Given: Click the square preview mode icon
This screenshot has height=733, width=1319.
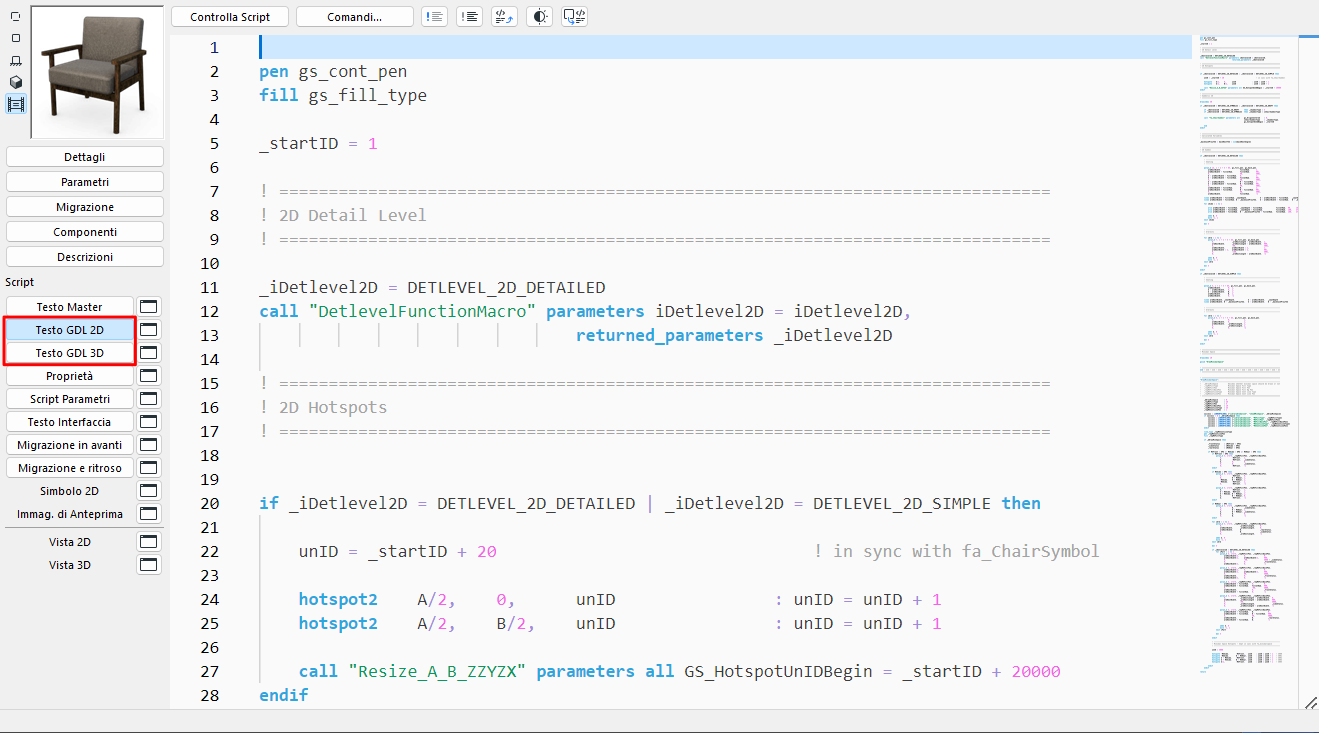Looking at the screenshot, I should [16, 38].
